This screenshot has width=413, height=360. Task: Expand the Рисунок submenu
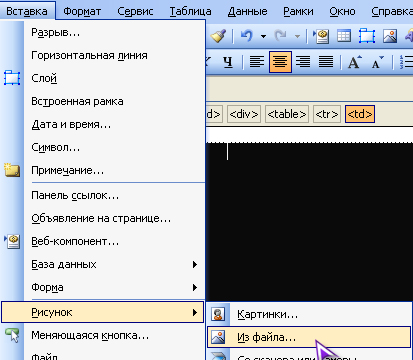(x=103, y=312)
